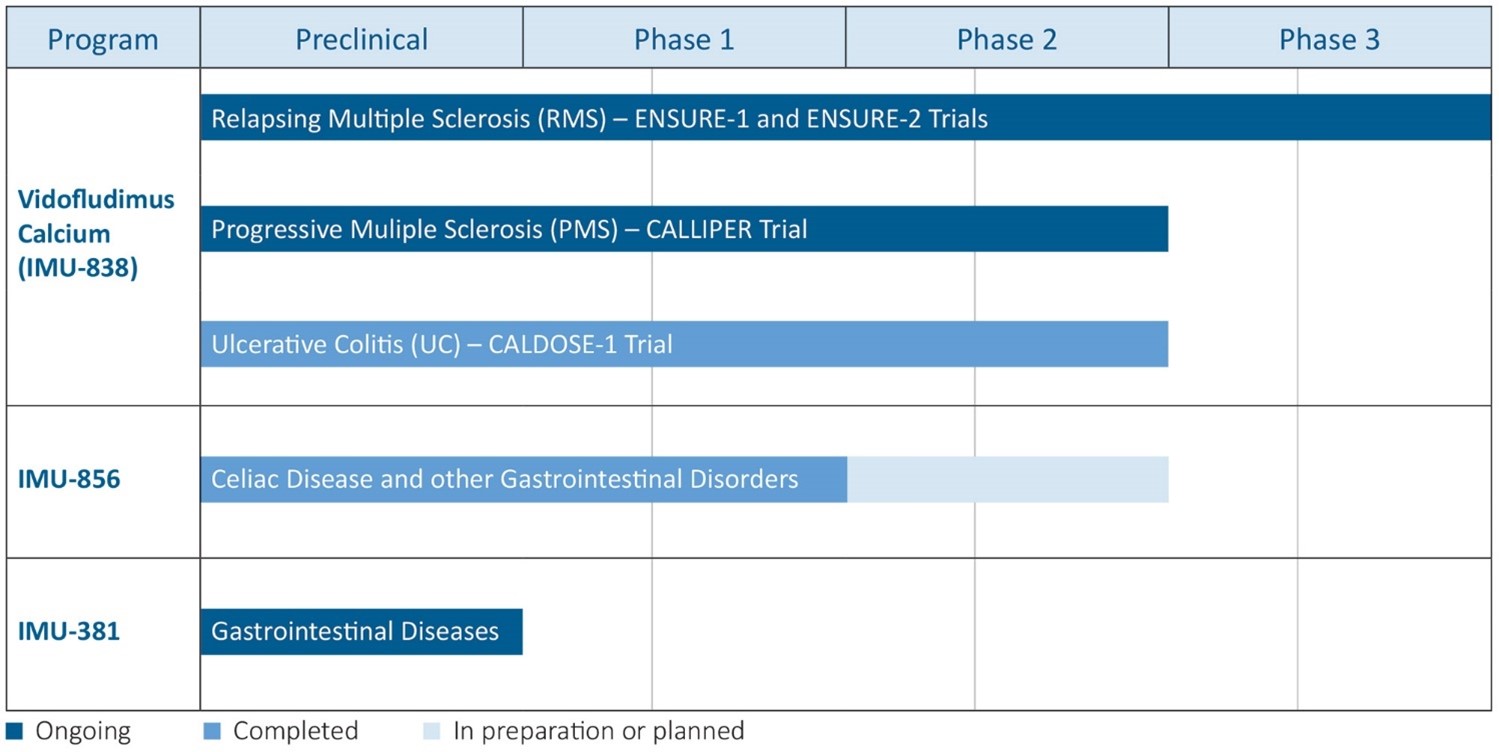Select the Phase 1 column header
The image size is (1499, 752).
684,40
